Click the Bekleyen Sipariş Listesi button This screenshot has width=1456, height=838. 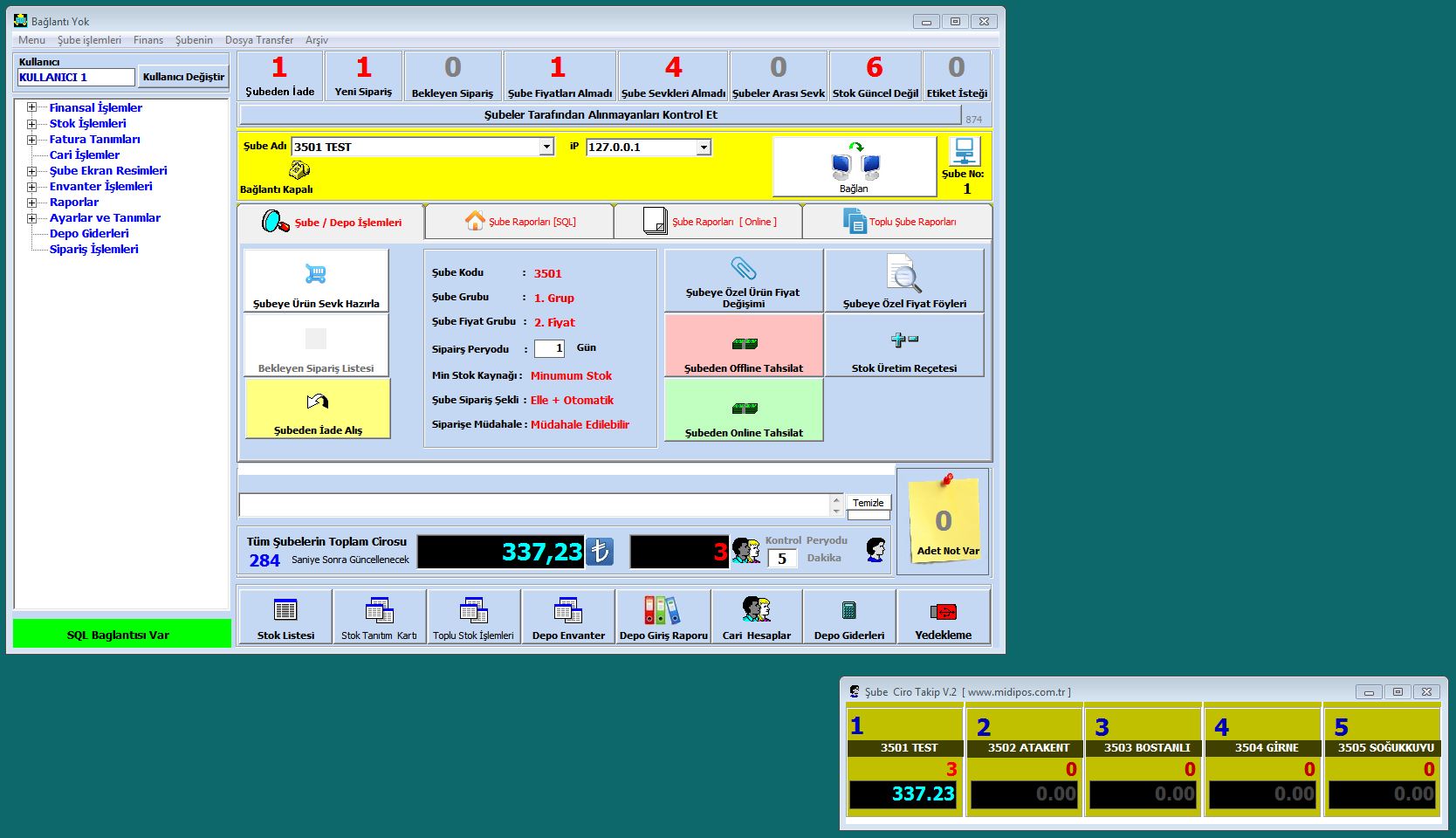(316, 346)
